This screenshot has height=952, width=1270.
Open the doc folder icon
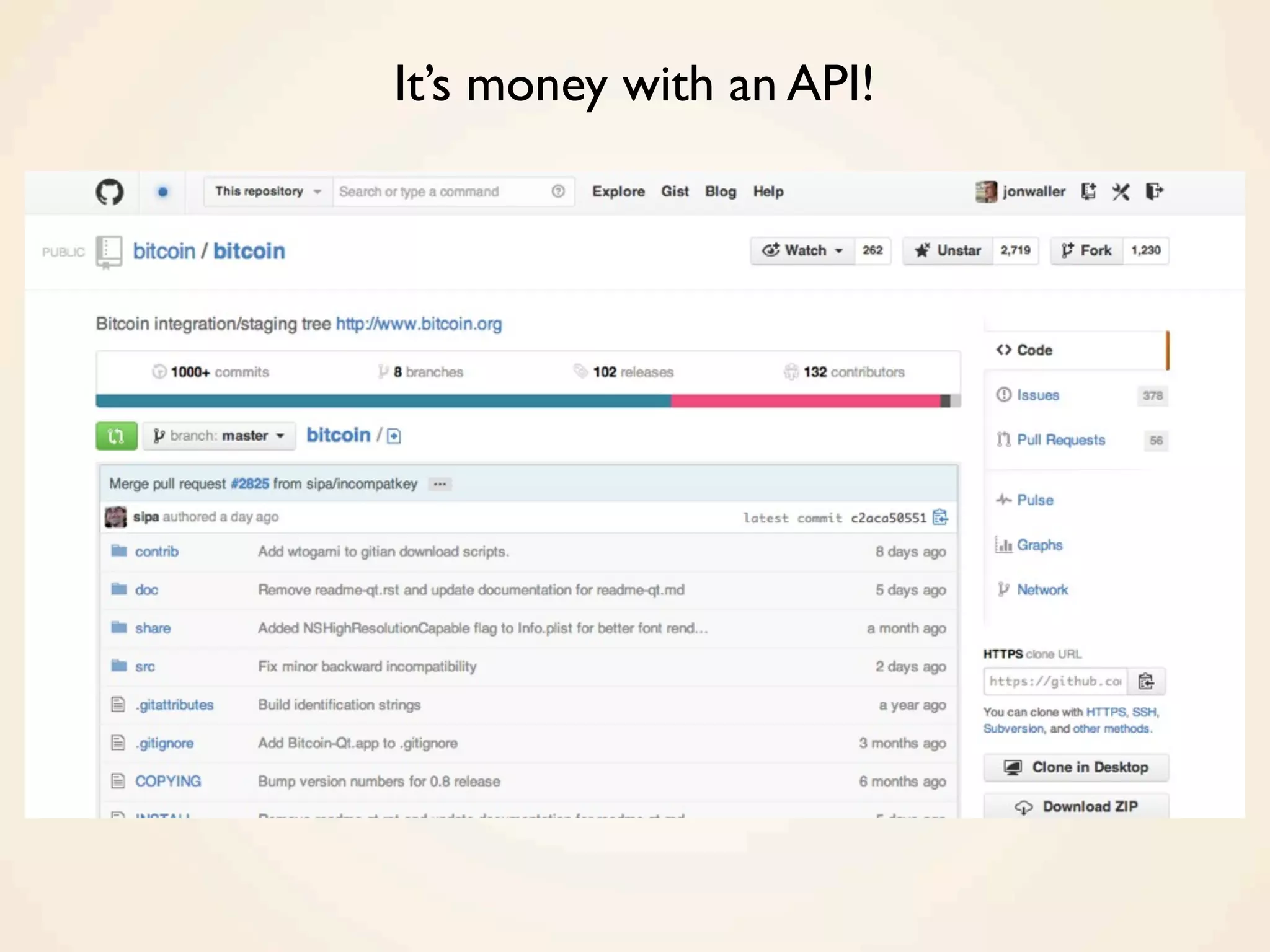tap(118, 589)
